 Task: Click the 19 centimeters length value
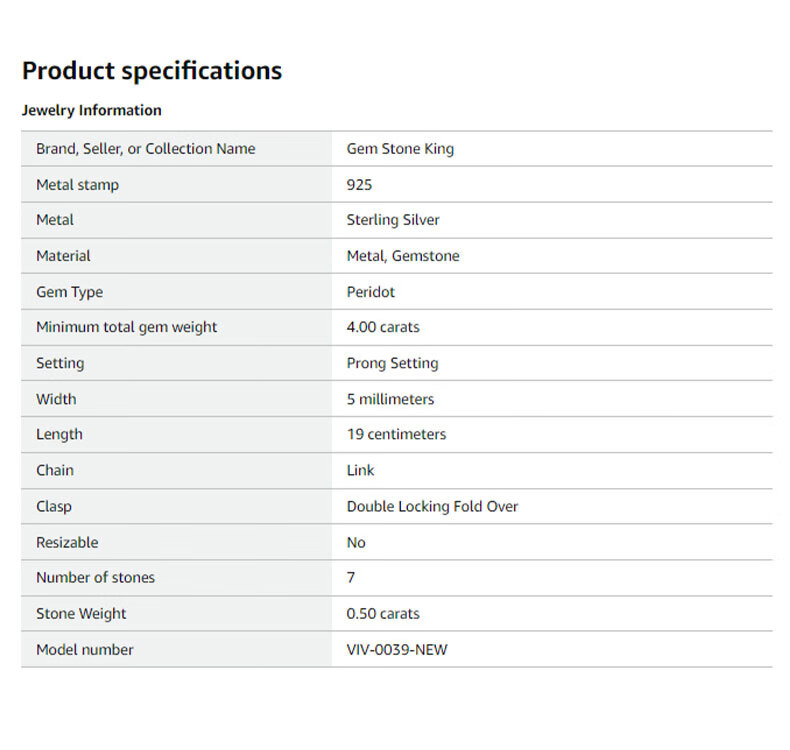coord(396,434)
